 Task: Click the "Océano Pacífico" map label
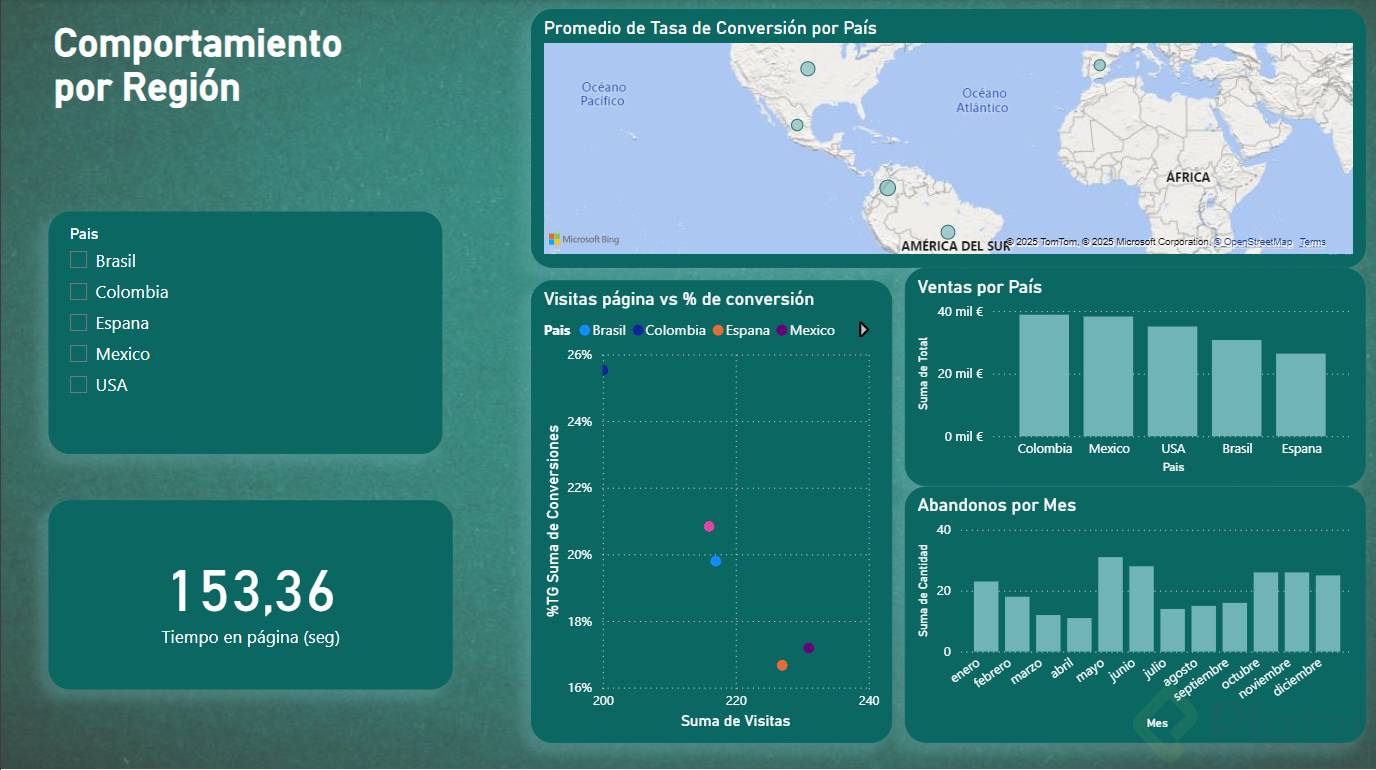(603, 94)
